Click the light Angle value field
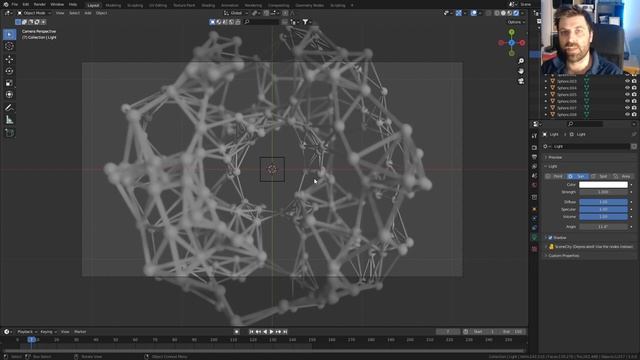Screen dimensions: 640x360 coord(603,227)
